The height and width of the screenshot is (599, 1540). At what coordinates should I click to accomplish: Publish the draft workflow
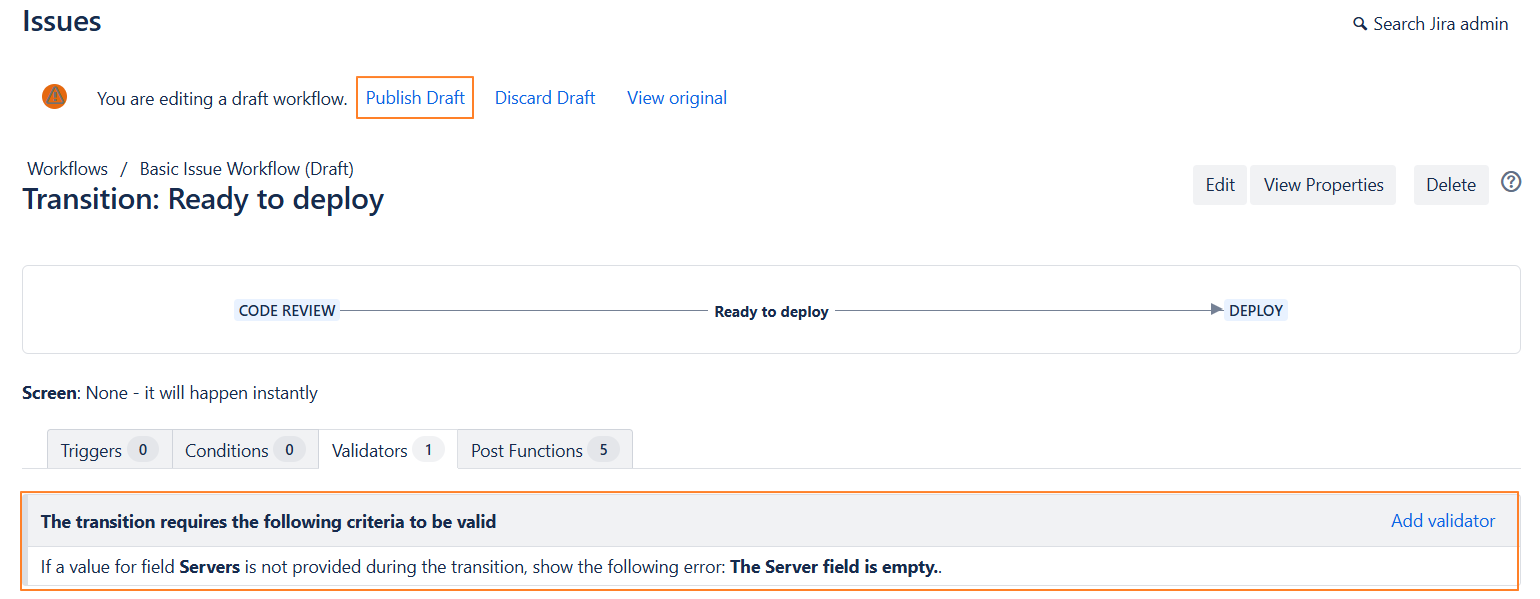coord(415,98)
